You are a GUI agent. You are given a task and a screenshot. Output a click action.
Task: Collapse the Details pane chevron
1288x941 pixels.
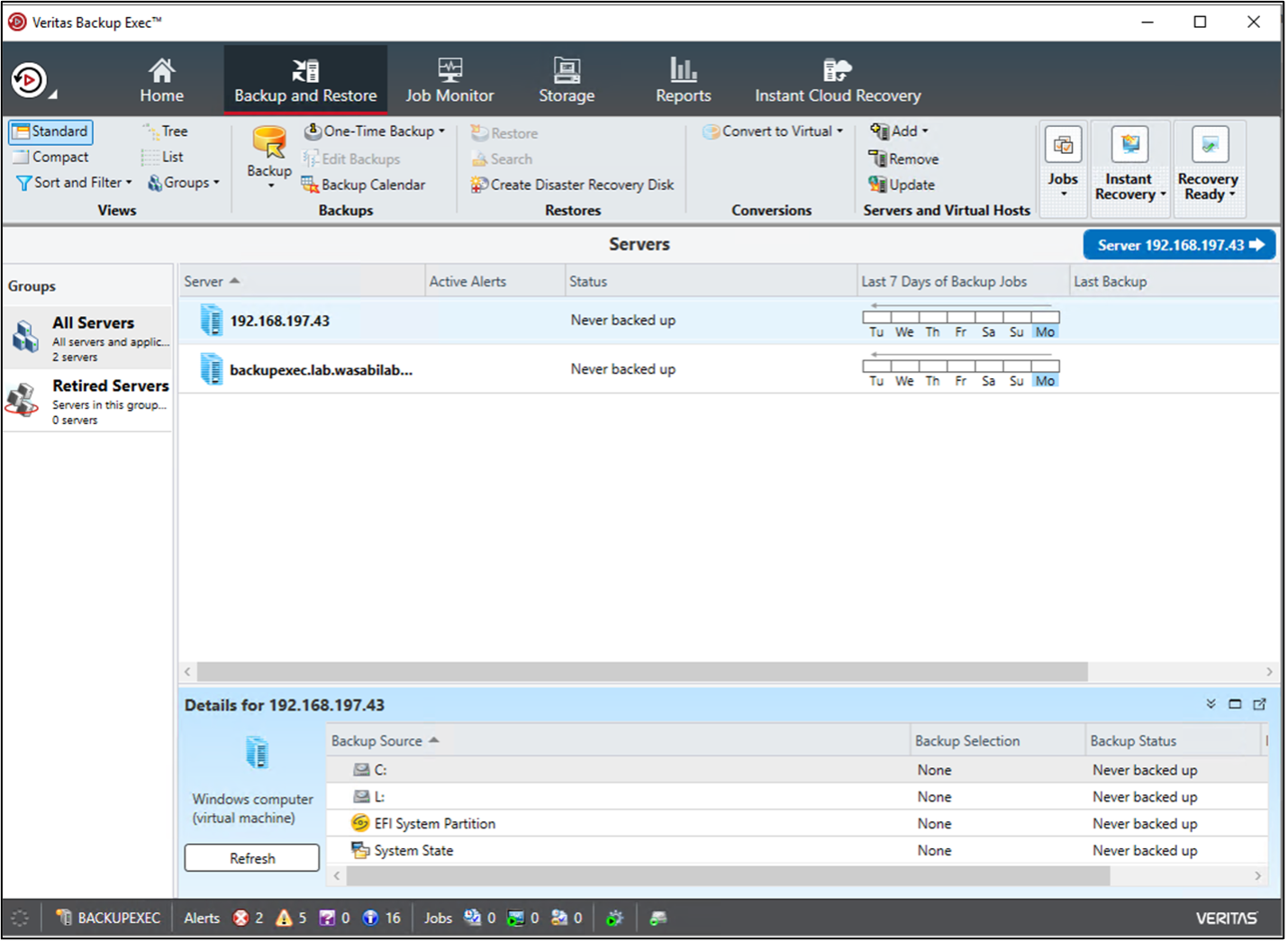1211,704
